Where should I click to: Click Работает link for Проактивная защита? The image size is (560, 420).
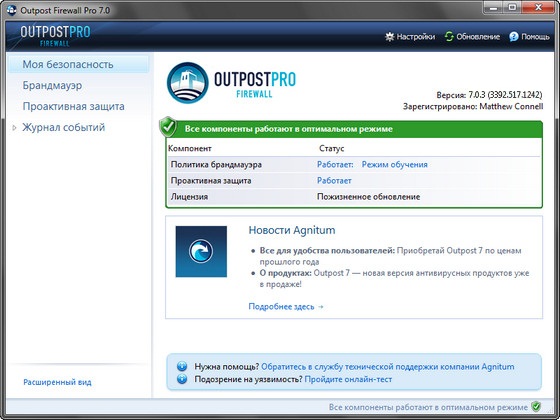[x=334, y=181]
